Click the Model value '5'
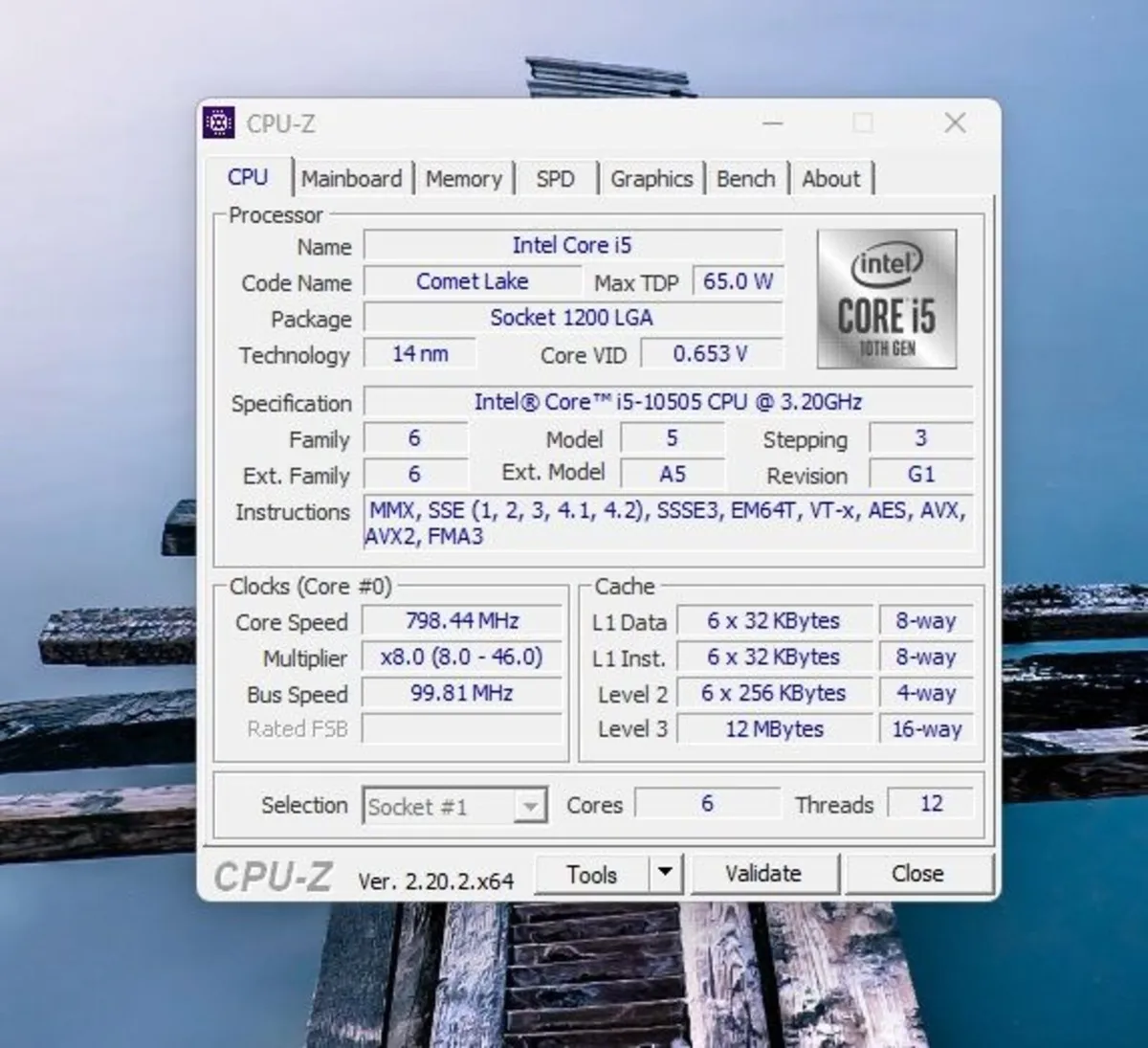 (x=673, y=438)
